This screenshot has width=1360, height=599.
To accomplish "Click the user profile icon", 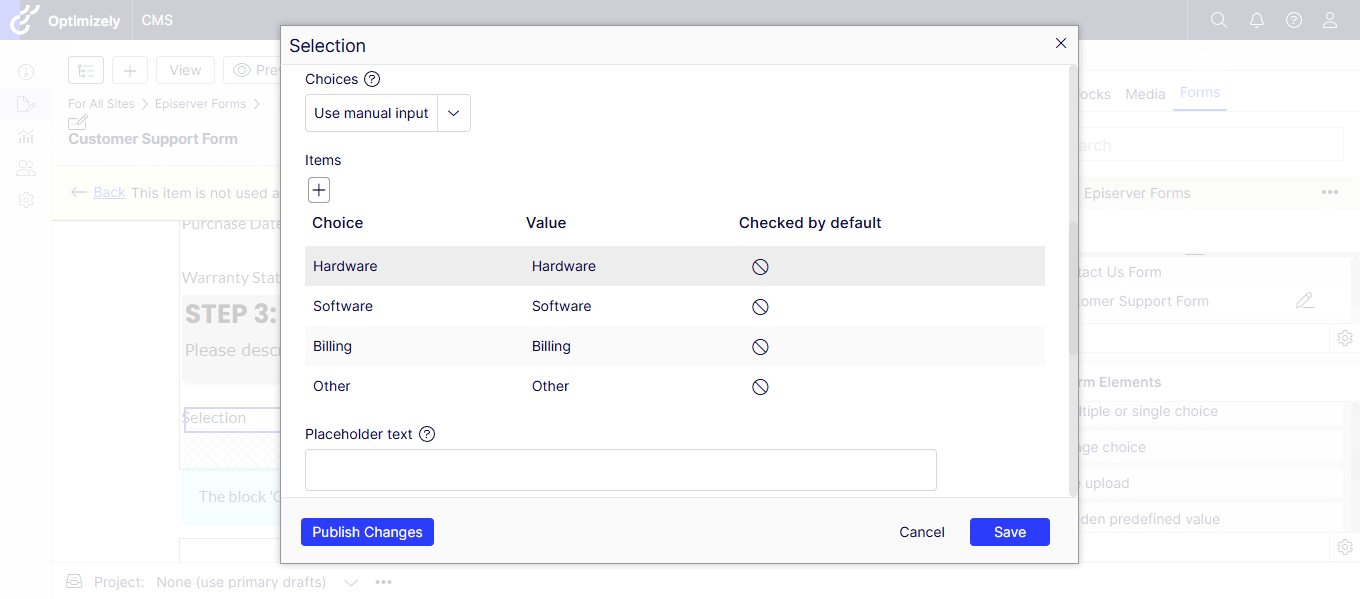I will tap(1330, 20).
